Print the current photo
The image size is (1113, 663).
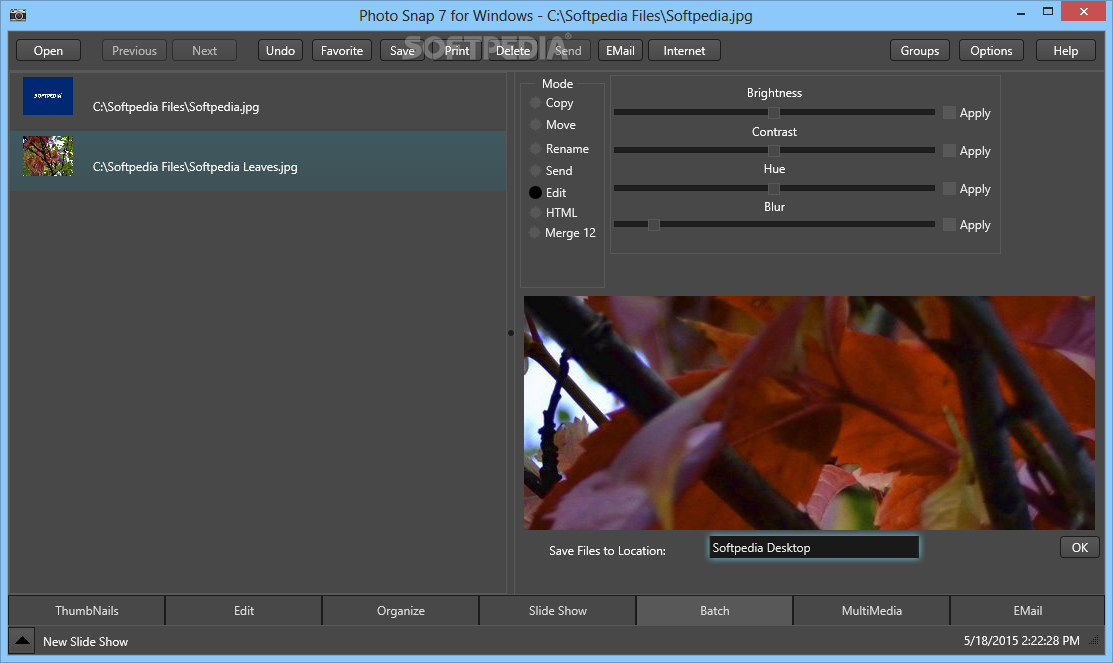coord(457,50)
